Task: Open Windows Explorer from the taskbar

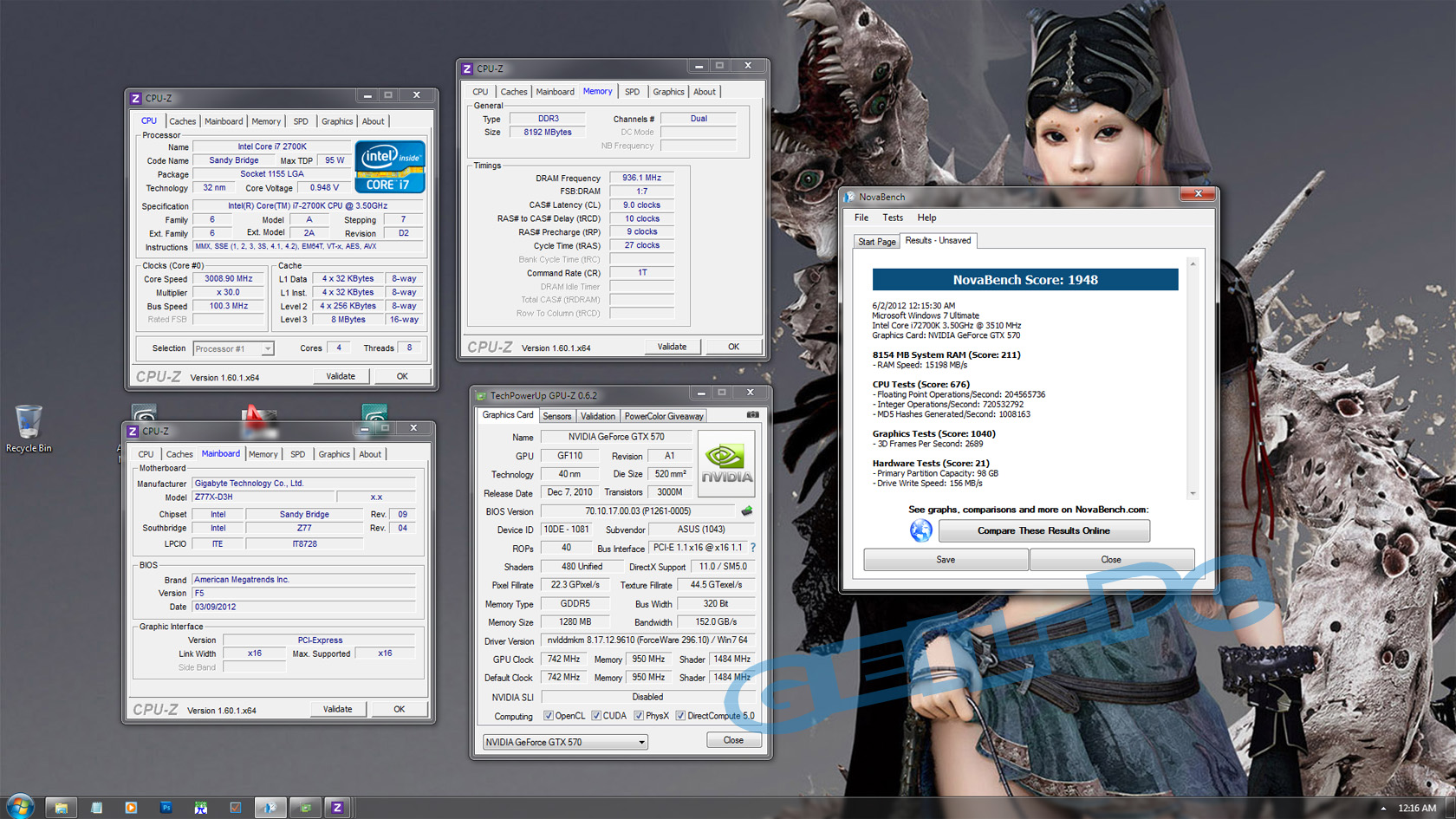Action: coord(61,808)
